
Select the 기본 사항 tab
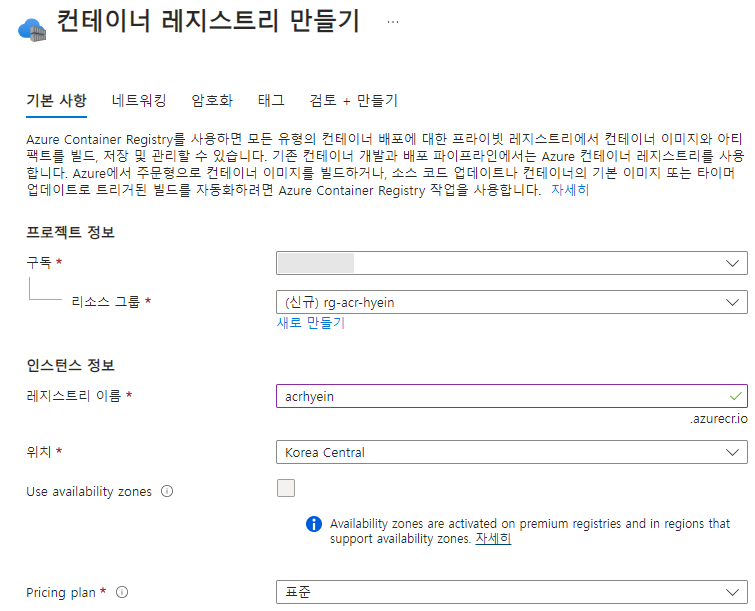pos(56,101)
